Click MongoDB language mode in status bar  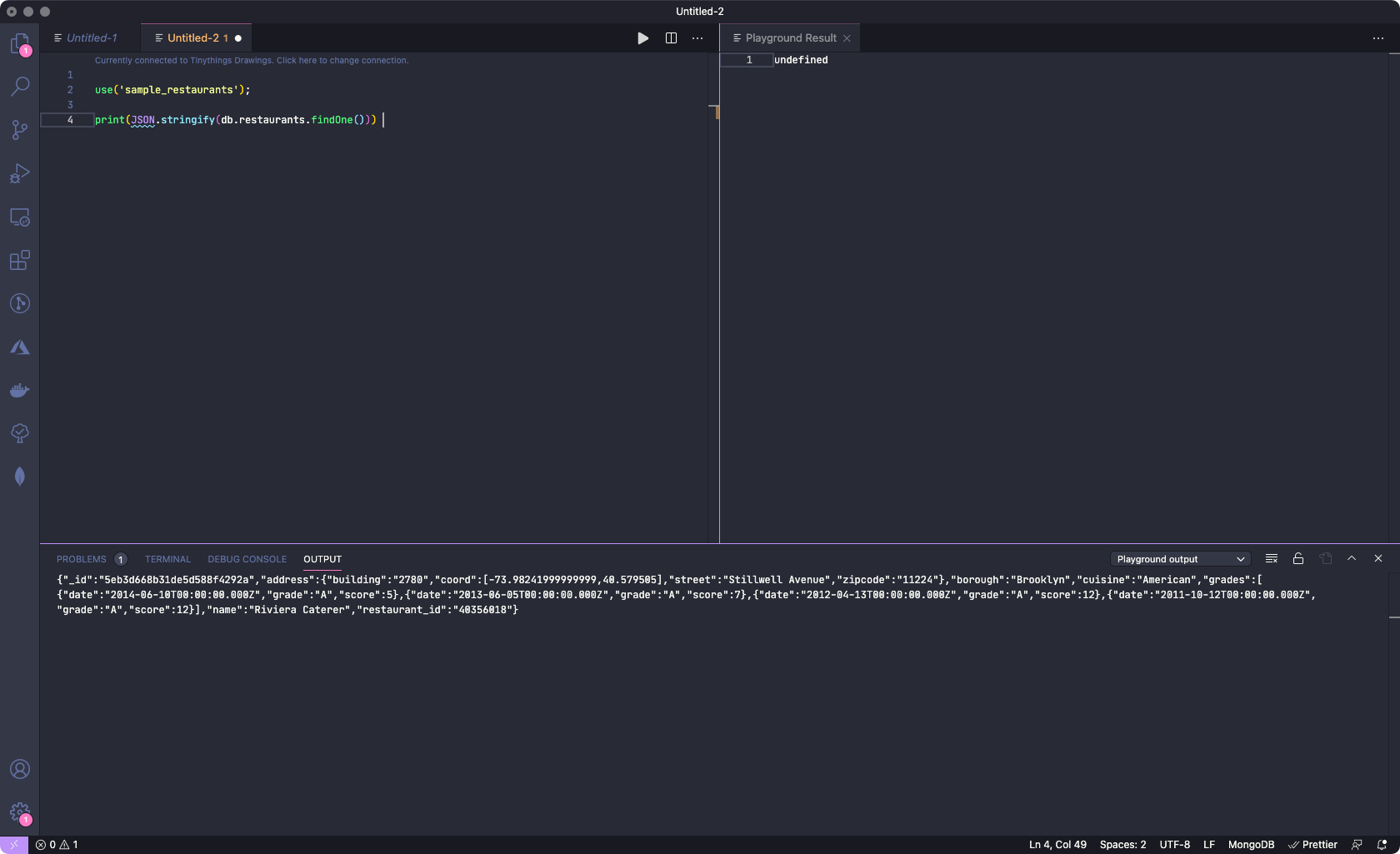(x=1251, y=845)
